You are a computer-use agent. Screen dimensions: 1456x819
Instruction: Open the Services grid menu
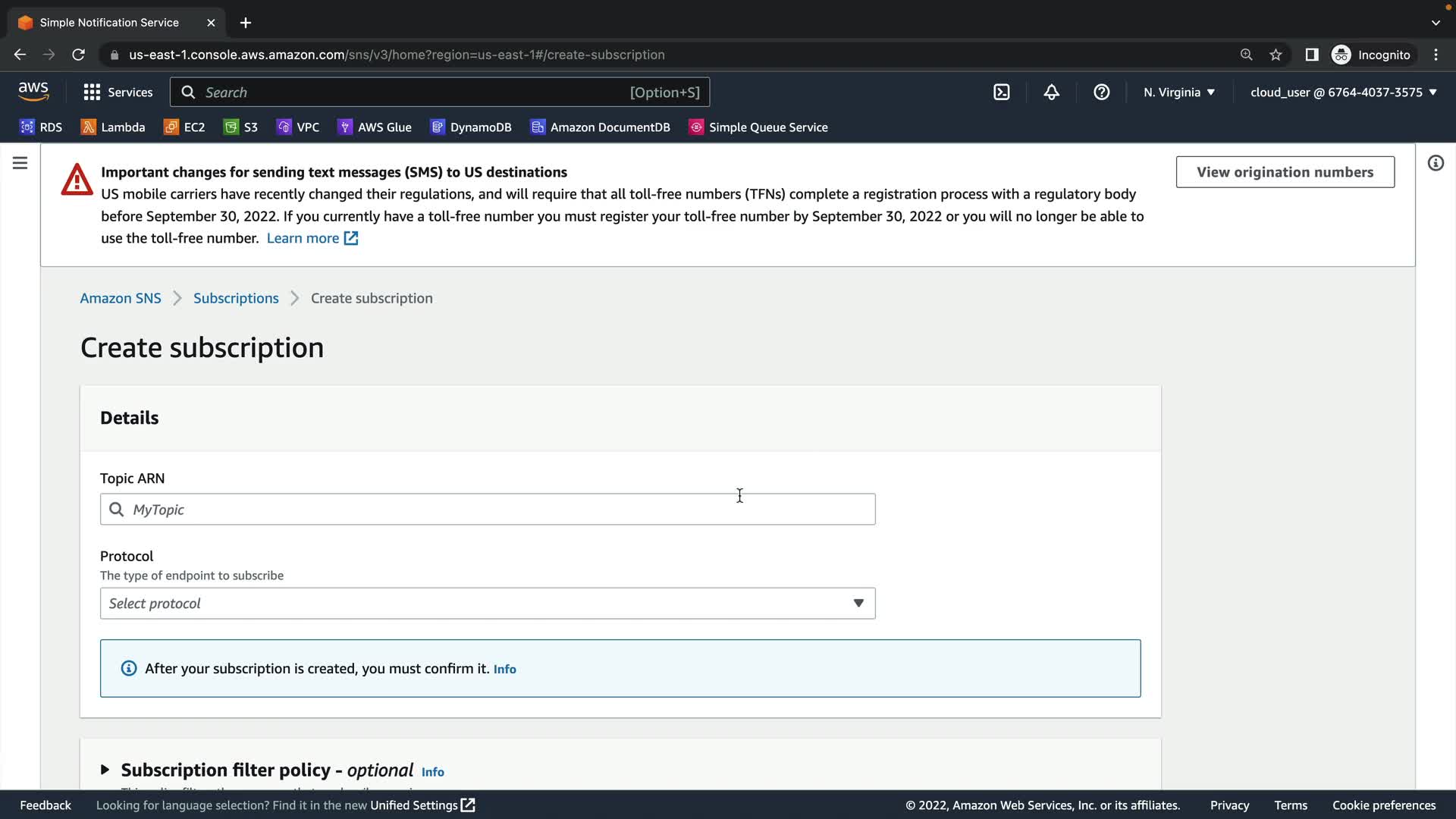[118, 93]
